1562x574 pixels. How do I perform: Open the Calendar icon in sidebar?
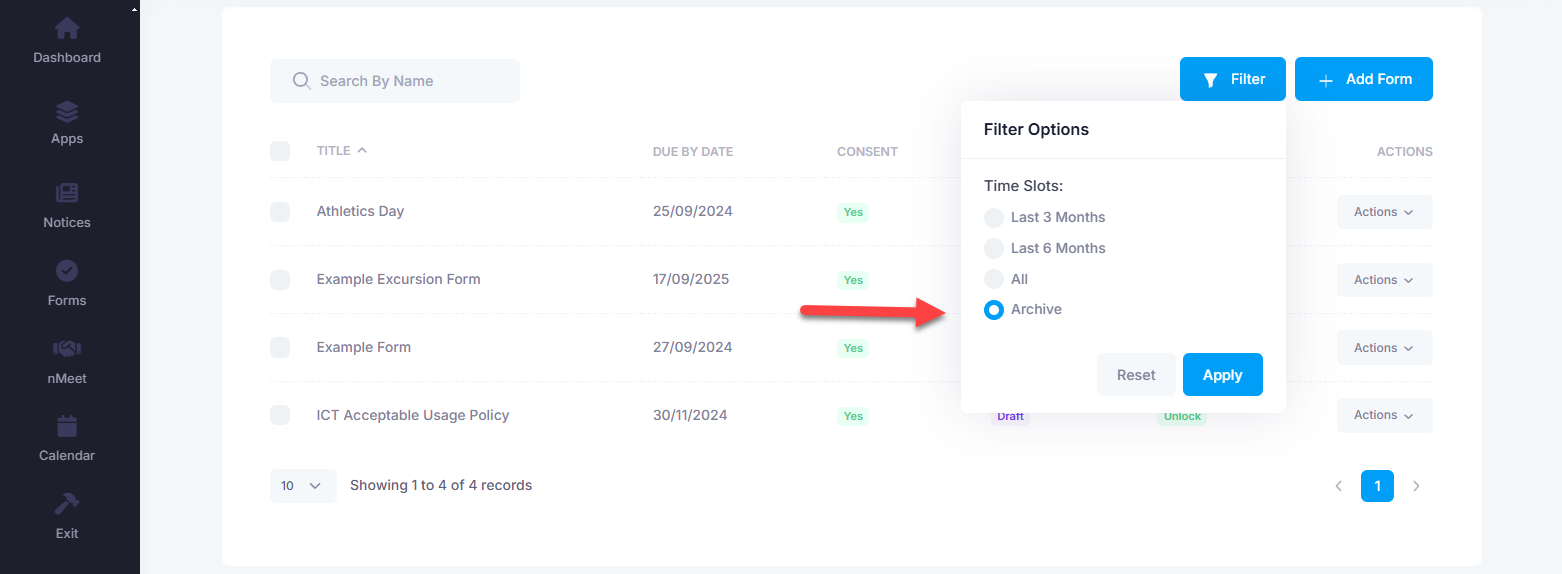(x=67, y=427)
